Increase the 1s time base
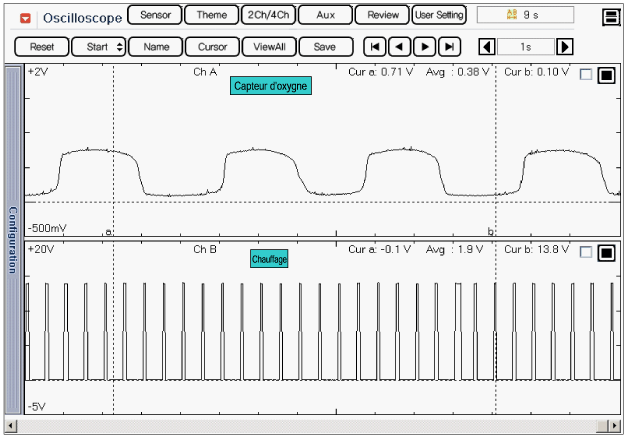The width and height of the screenshot is (626, 438). click(x=564, y=47)
